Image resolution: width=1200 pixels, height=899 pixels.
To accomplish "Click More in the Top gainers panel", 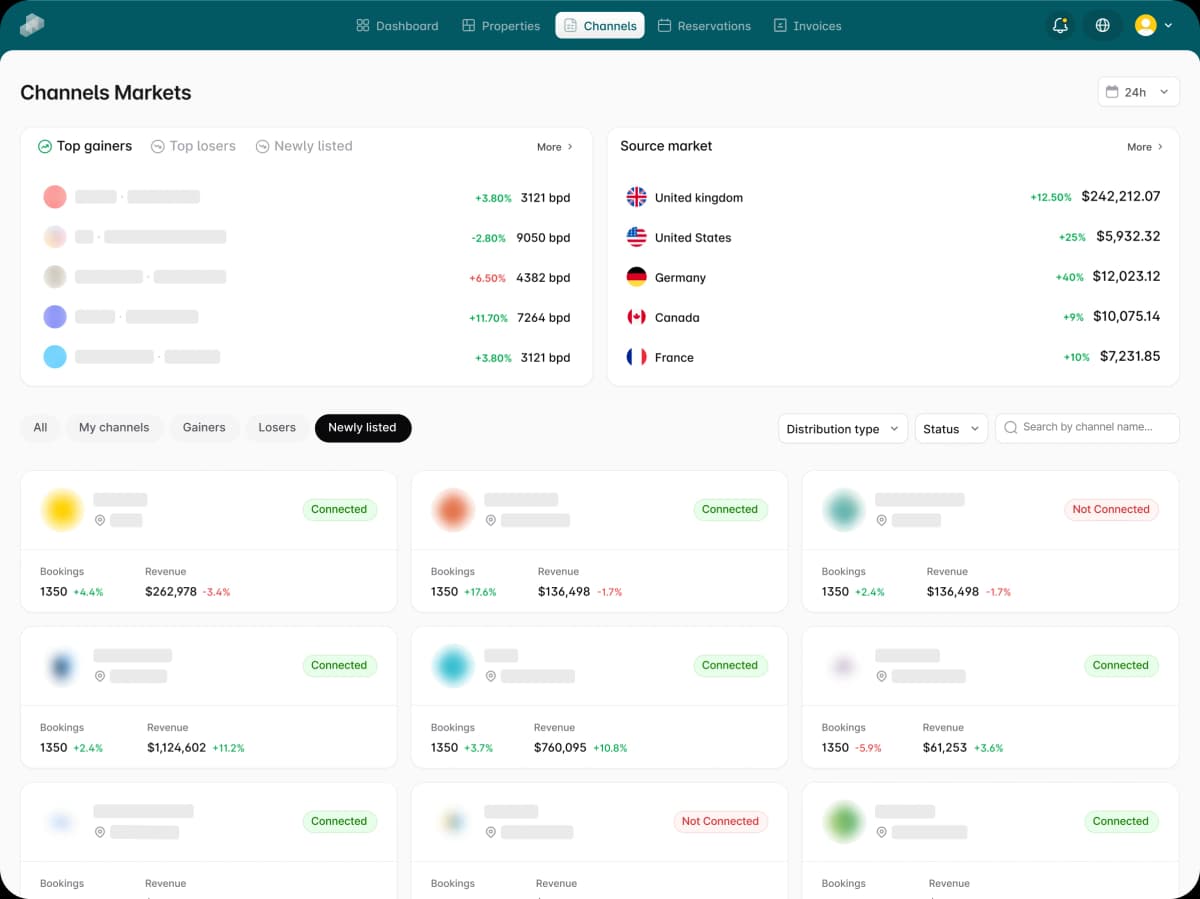I will click(x=555, y=147).
